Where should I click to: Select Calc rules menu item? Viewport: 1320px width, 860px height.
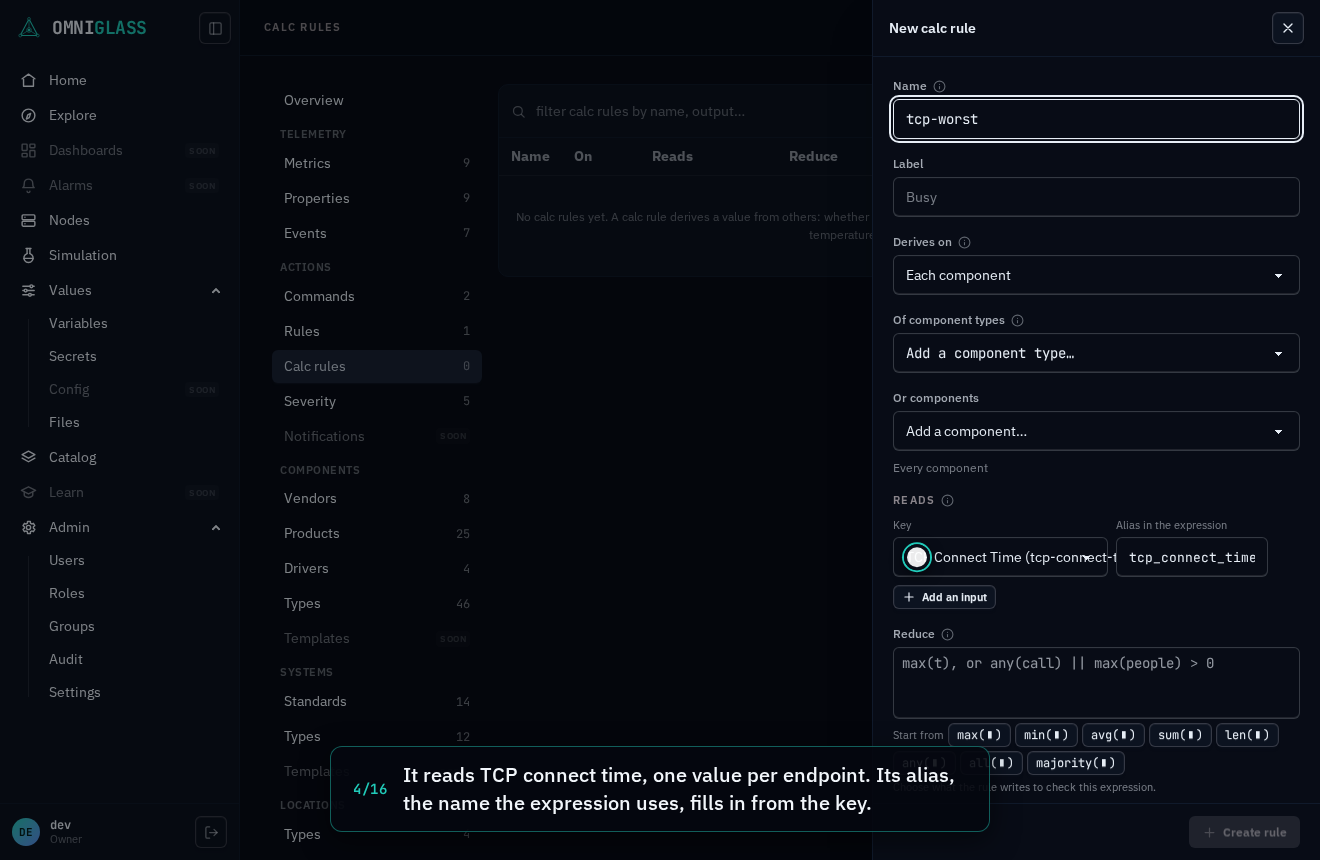pyautogui.click(x=377, y=366)
